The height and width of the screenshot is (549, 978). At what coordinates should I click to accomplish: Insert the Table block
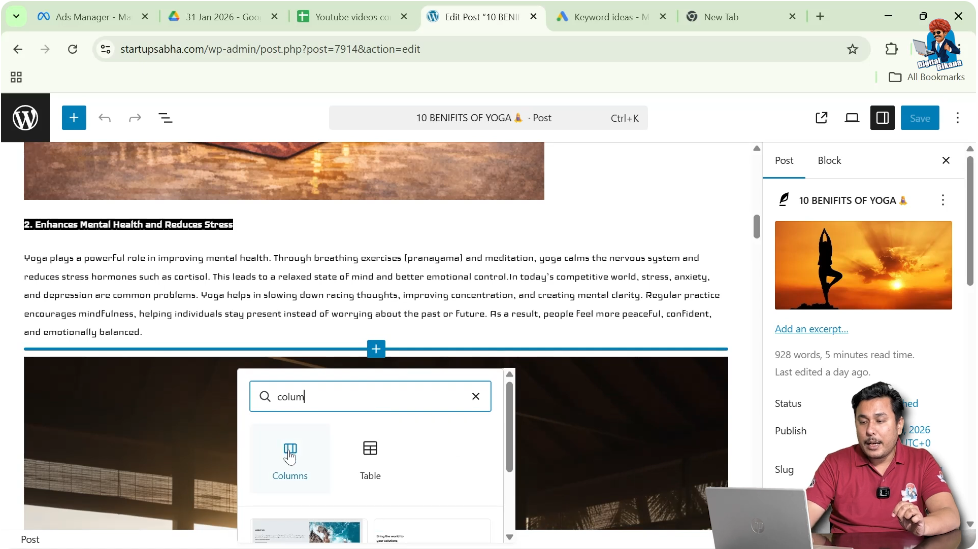point(370,460)
